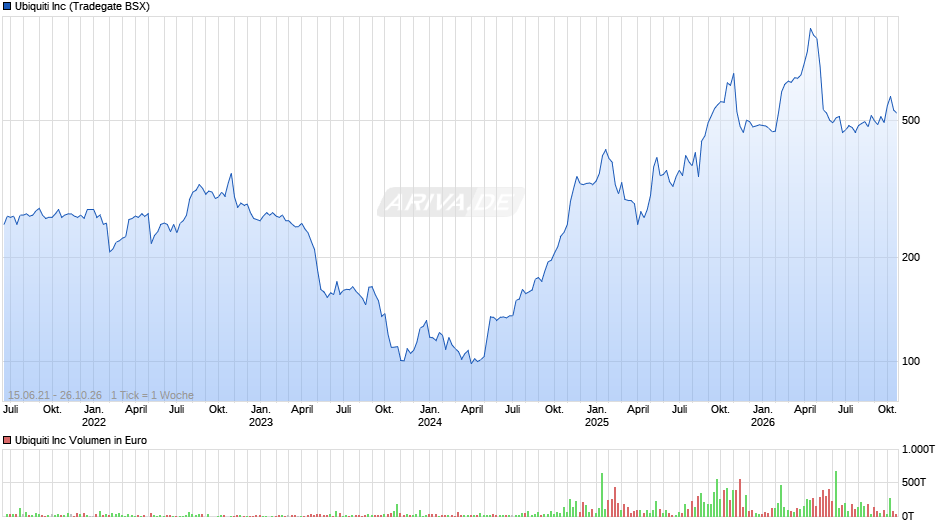Click the date range 15.06.21 - 26.10.26
The image size is (940, 526).
[x=55, y=395]
